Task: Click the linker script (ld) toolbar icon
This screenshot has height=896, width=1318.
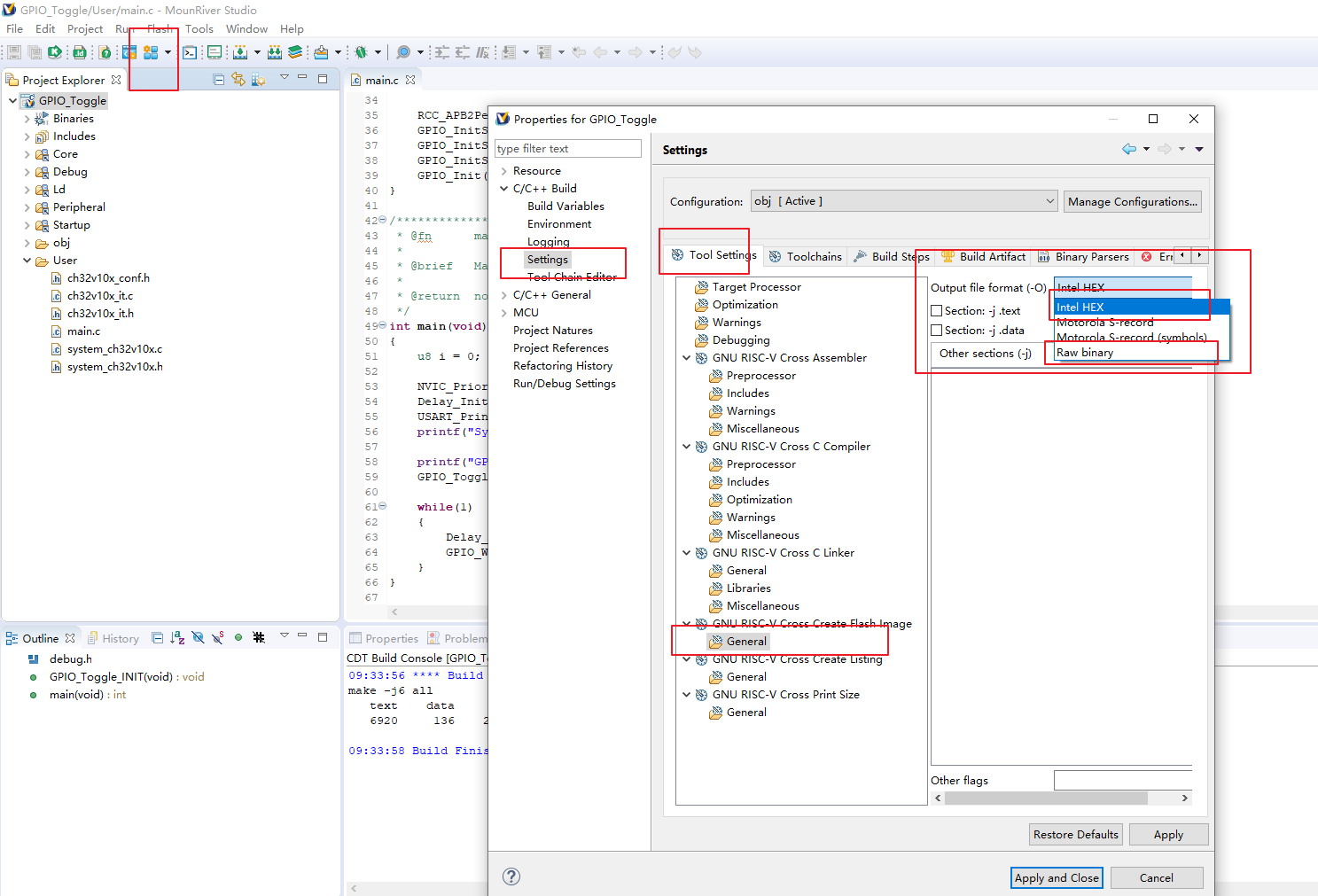Action: 80,52
